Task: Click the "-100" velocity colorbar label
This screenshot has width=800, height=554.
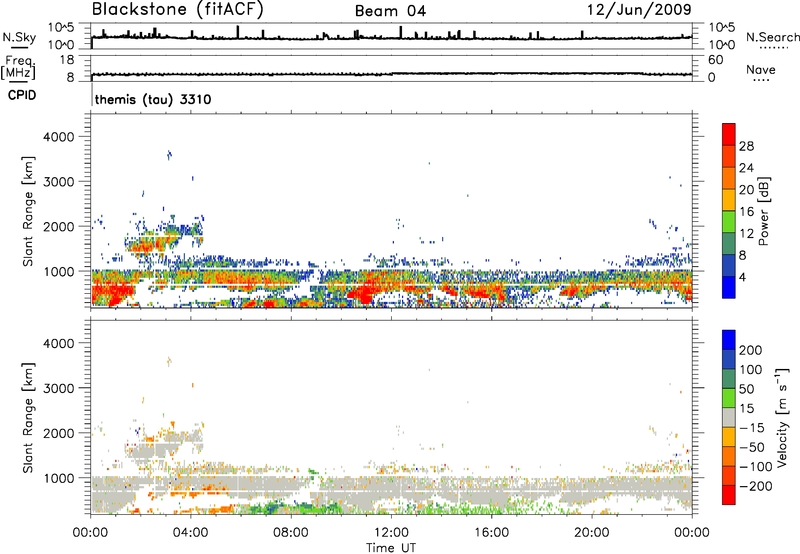Action: click(x=755, y=467)
